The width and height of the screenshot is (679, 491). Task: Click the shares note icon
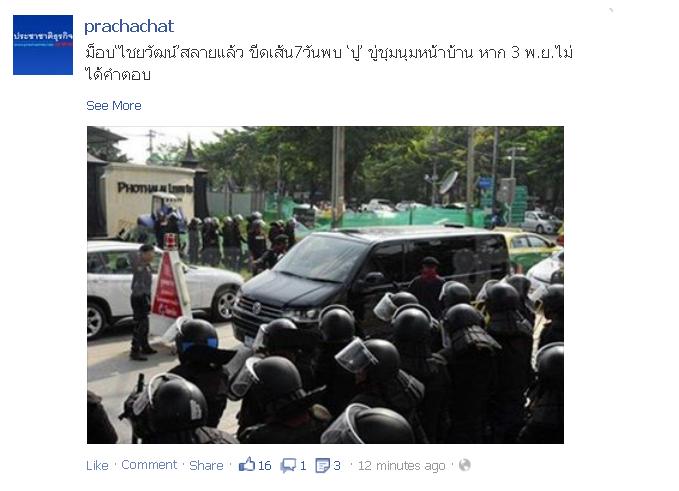(323, 465)
